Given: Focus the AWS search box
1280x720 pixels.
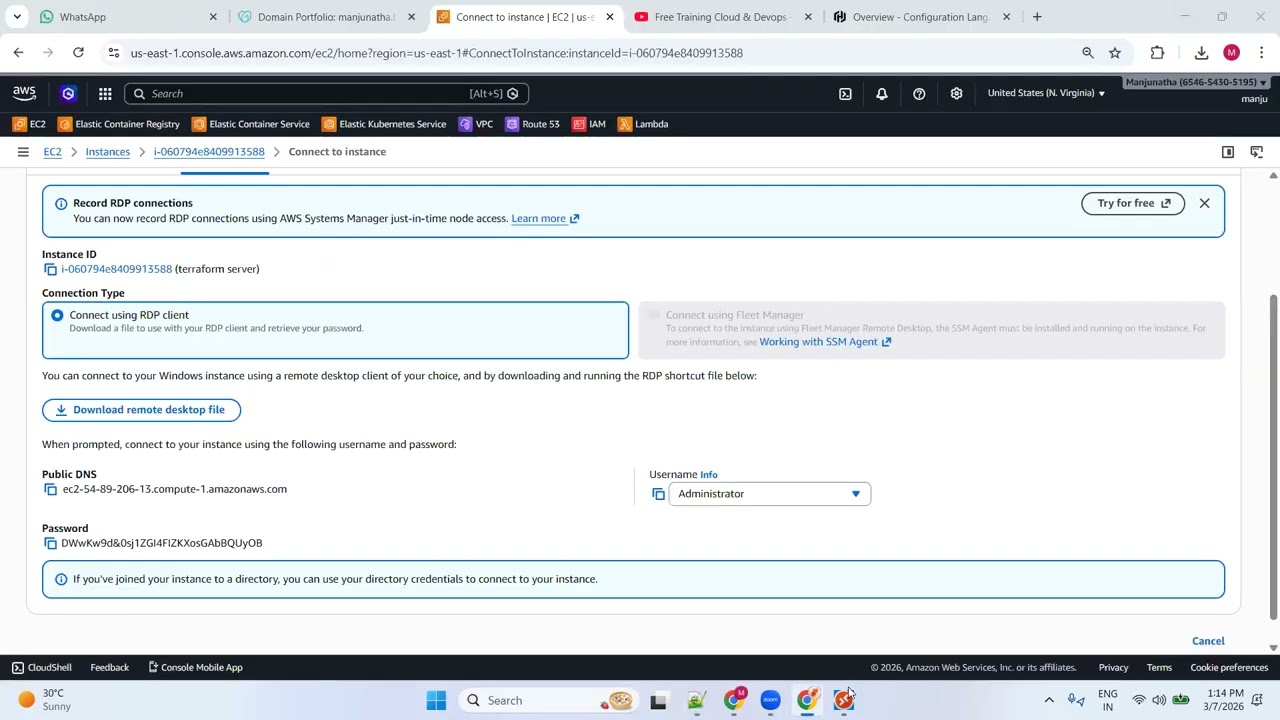Looking at the screenshot, I should point(326,93).
